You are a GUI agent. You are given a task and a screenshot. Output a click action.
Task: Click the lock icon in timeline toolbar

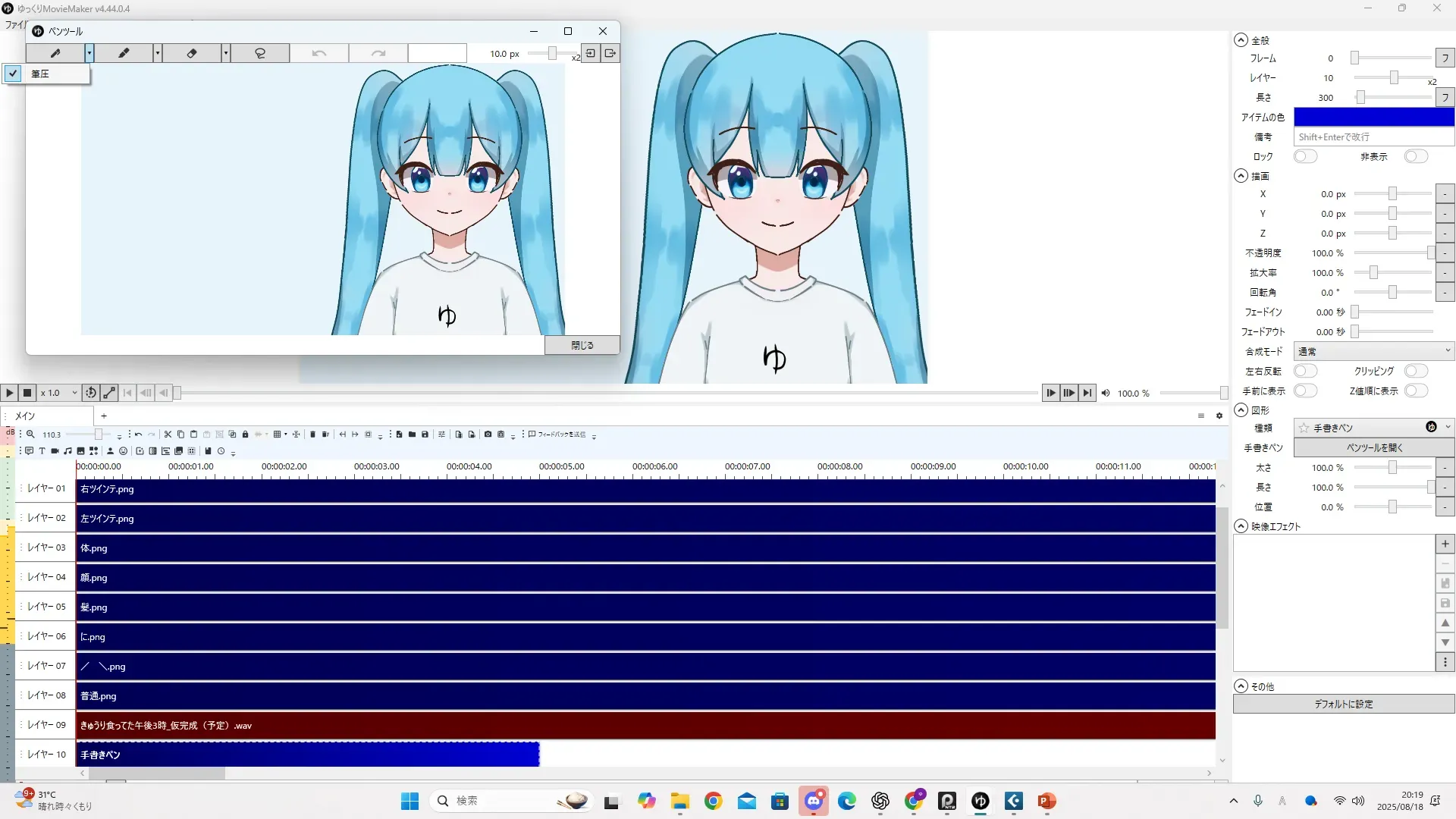(x=245, y=435)
